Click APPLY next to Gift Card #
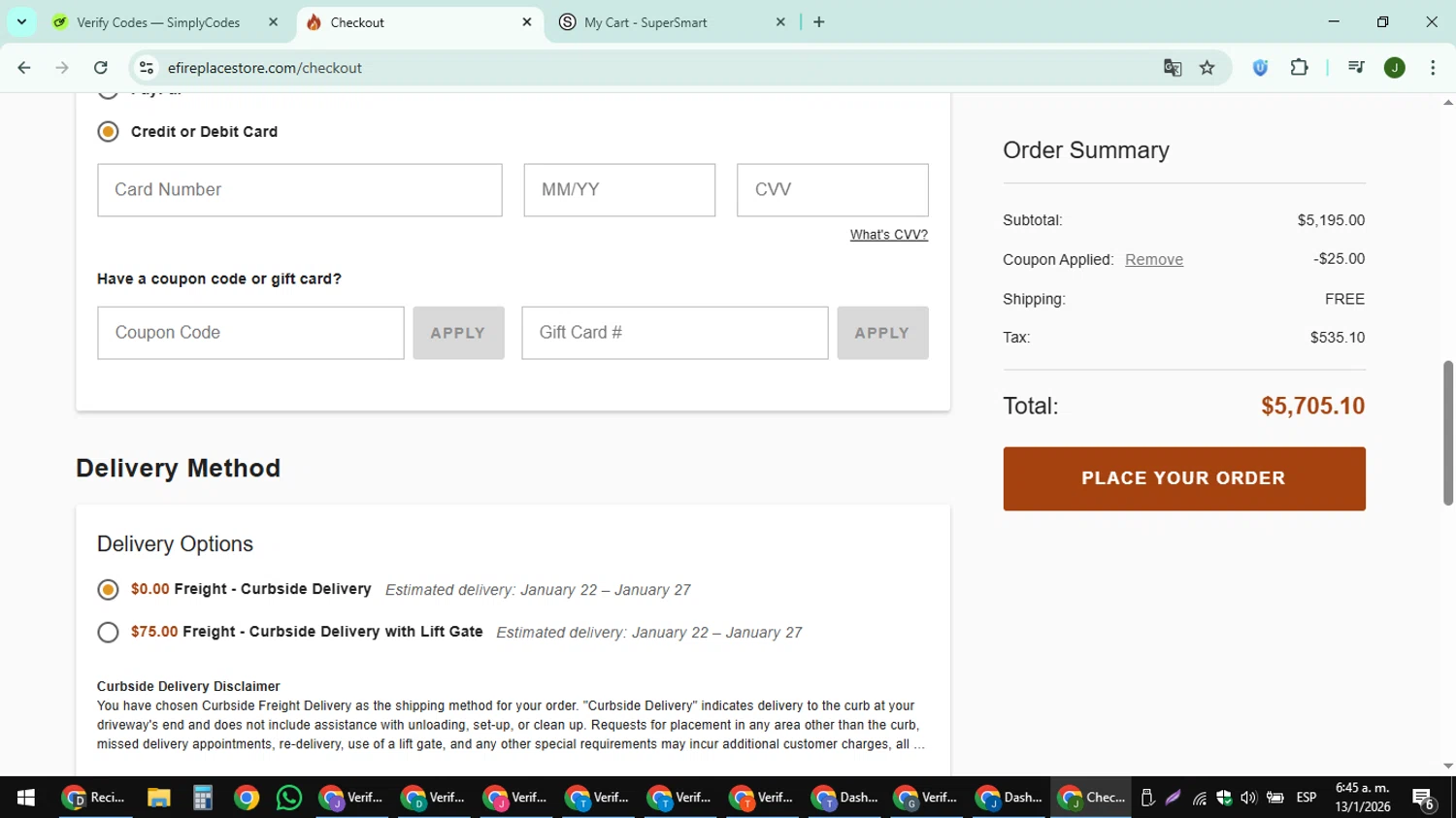The image size is (1456, 818). pyautogui.click(x=882, y=333)
